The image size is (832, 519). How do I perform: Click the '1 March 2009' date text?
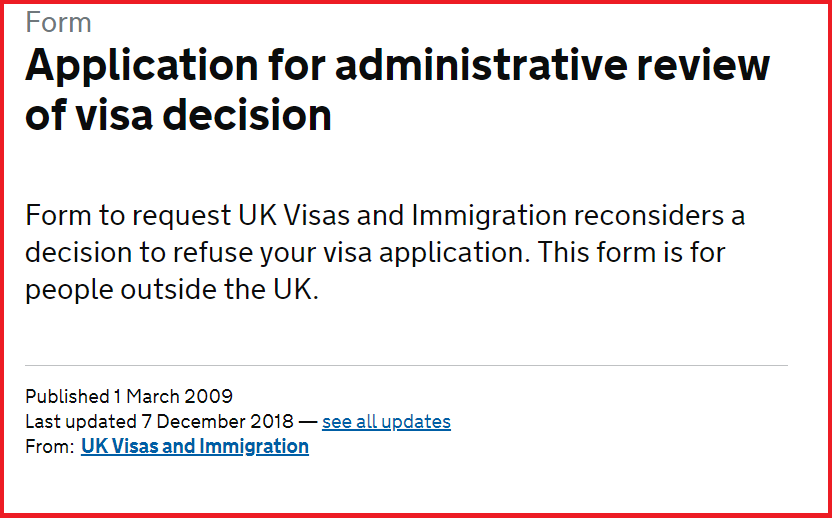173,396
